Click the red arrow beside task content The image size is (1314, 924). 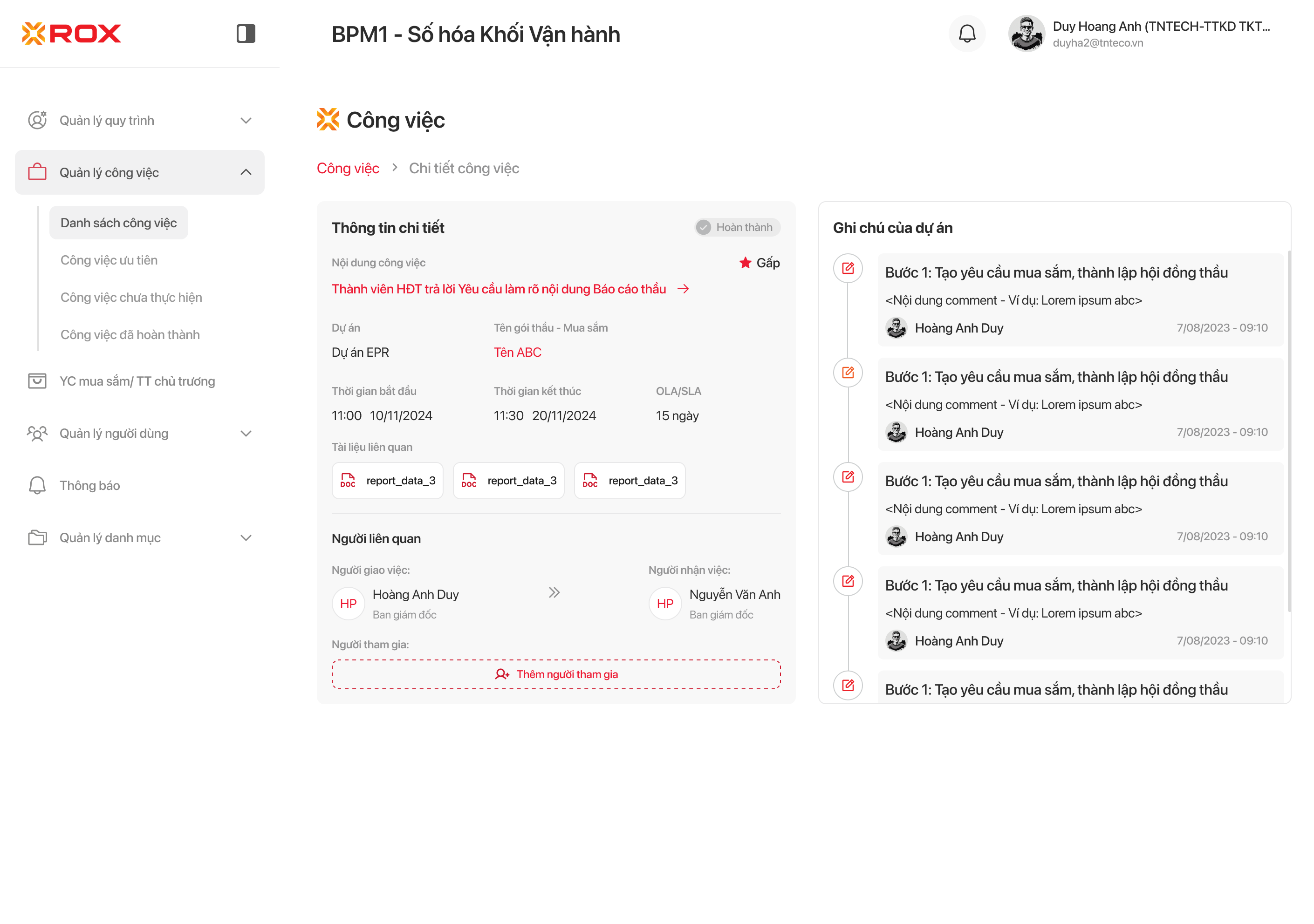tap(683, 289)
